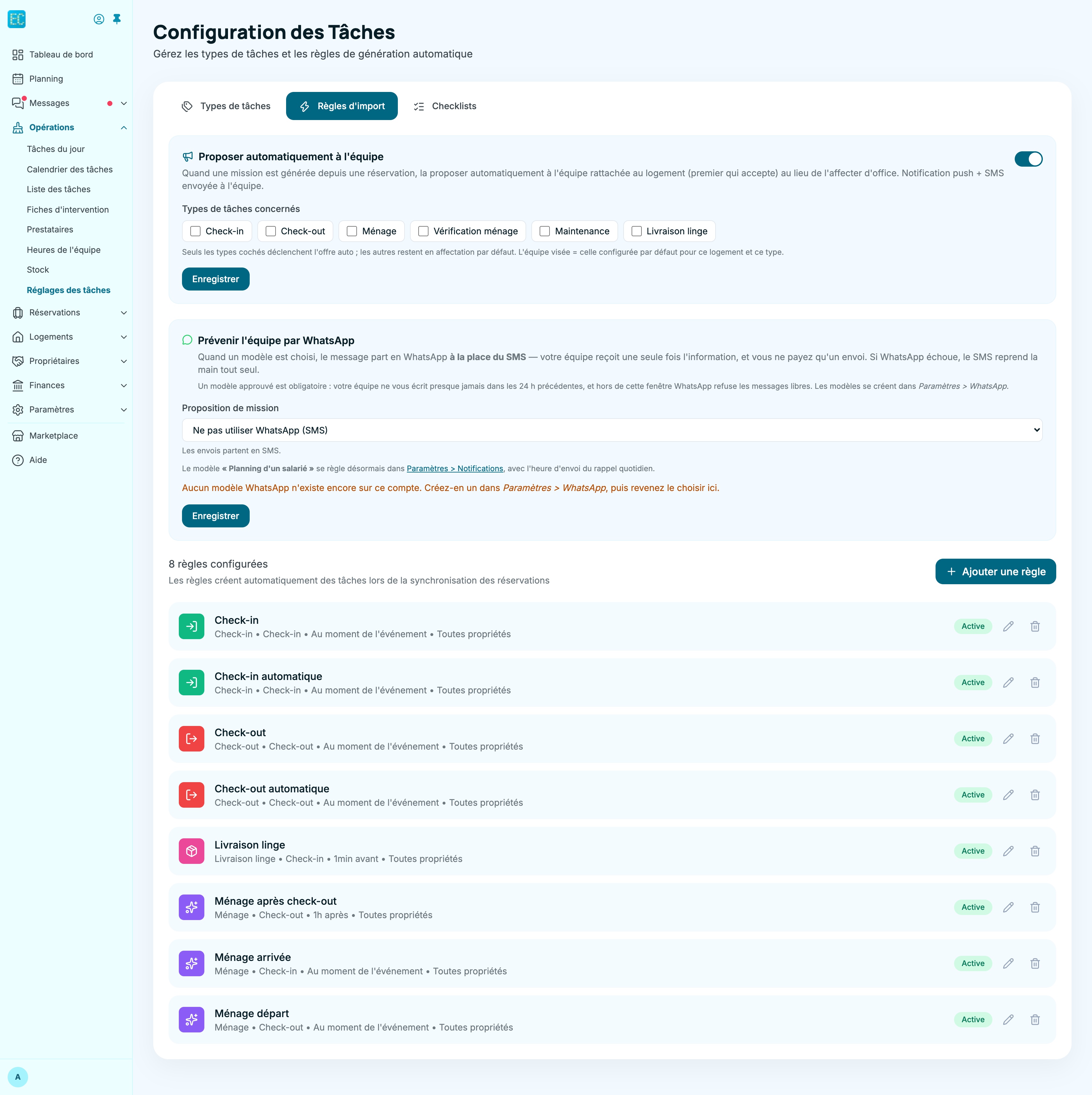This screenshot has height=1095, width=1092.
Task: Select the Règles d'import tab
Action: tap(342, 106)
